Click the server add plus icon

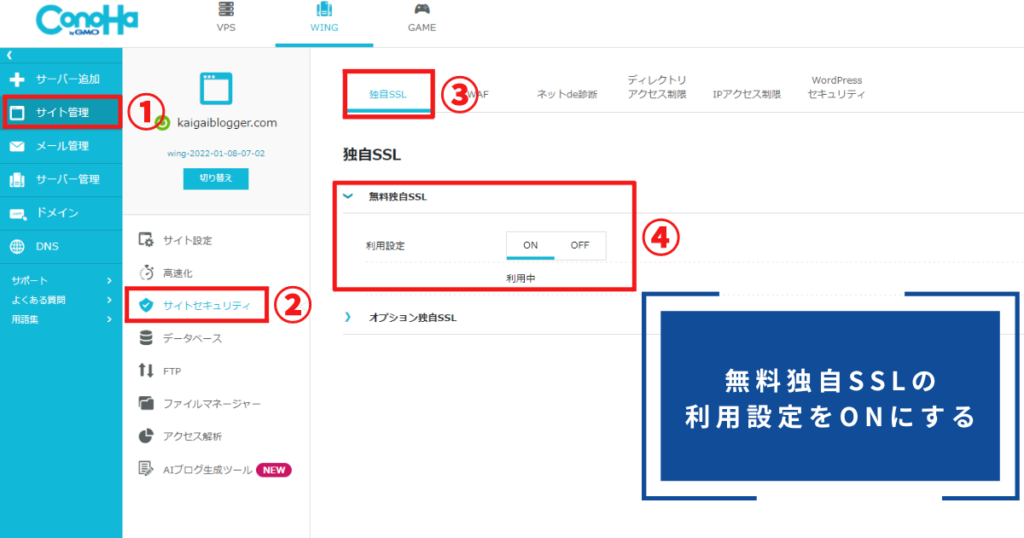tap(17, 79)
